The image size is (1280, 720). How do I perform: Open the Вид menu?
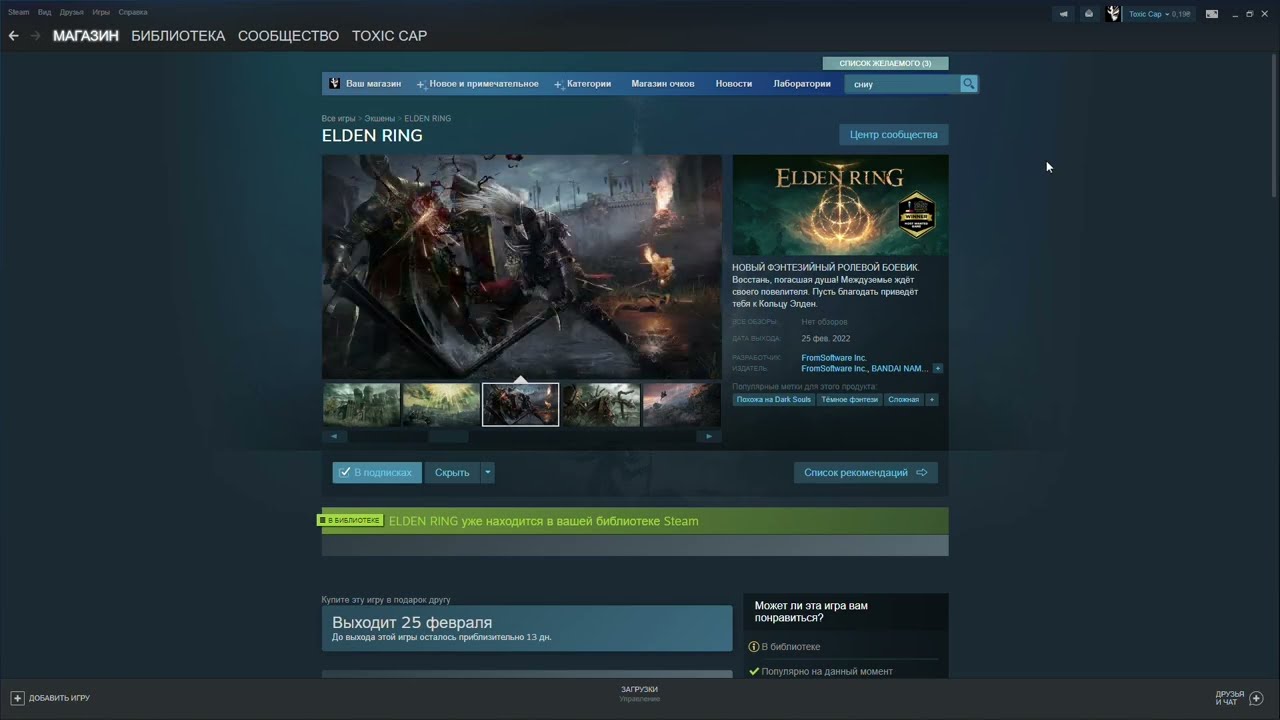point(45,12)
